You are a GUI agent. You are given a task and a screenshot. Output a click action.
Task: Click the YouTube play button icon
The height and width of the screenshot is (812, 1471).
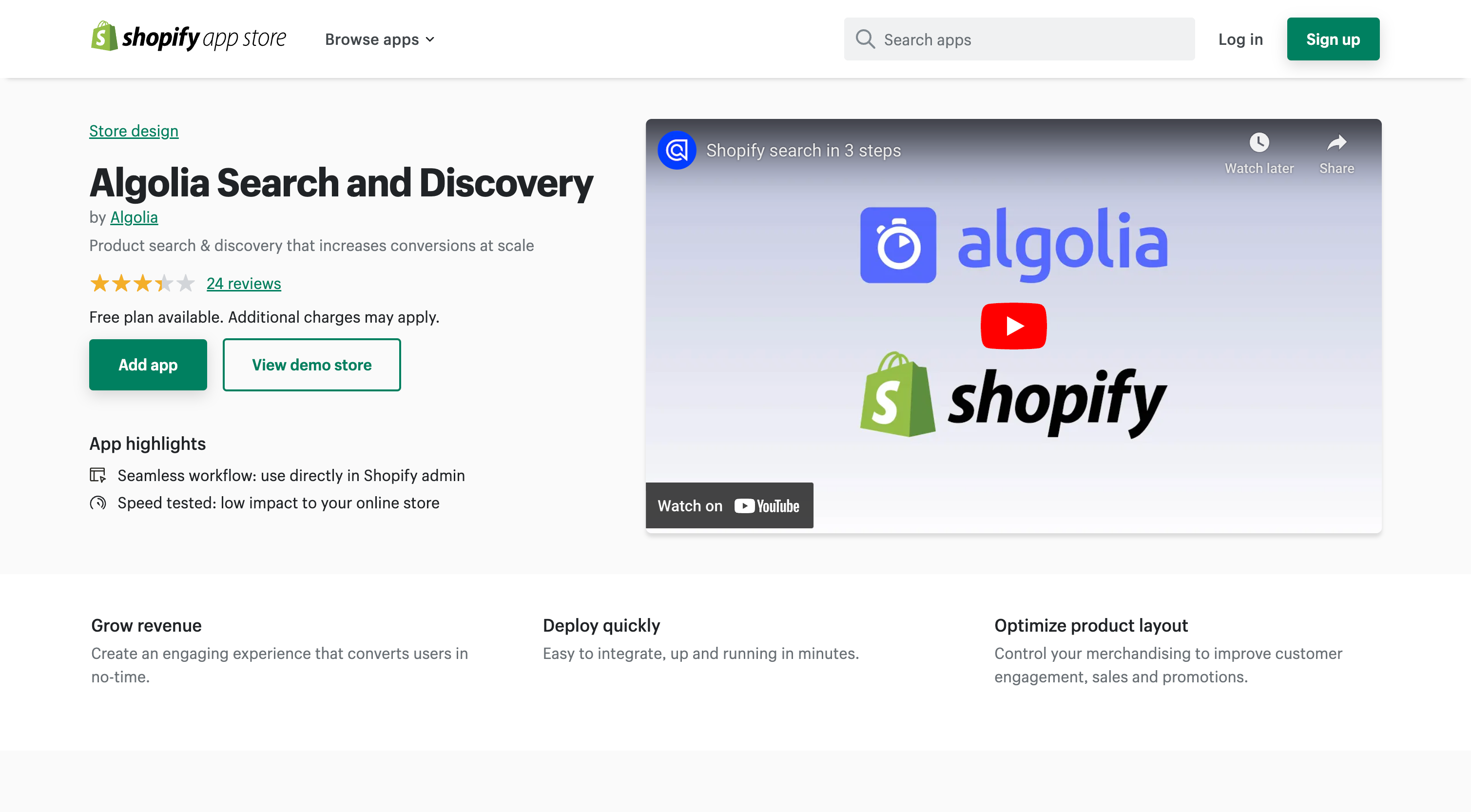click(1014, 326)
